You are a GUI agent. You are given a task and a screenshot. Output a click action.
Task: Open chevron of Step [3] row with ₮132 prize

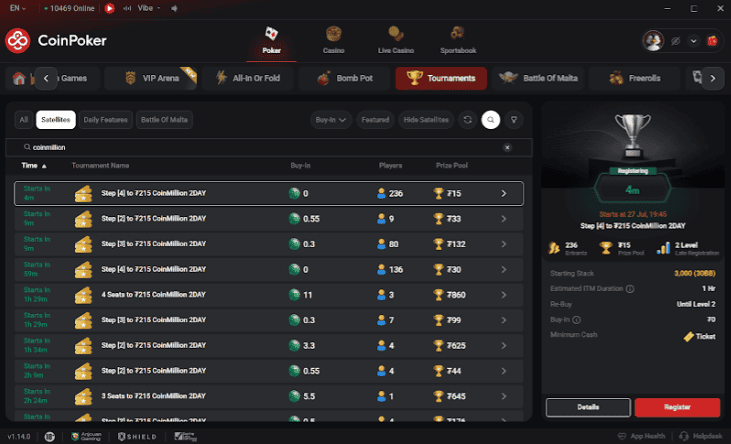tap(504, 244)
